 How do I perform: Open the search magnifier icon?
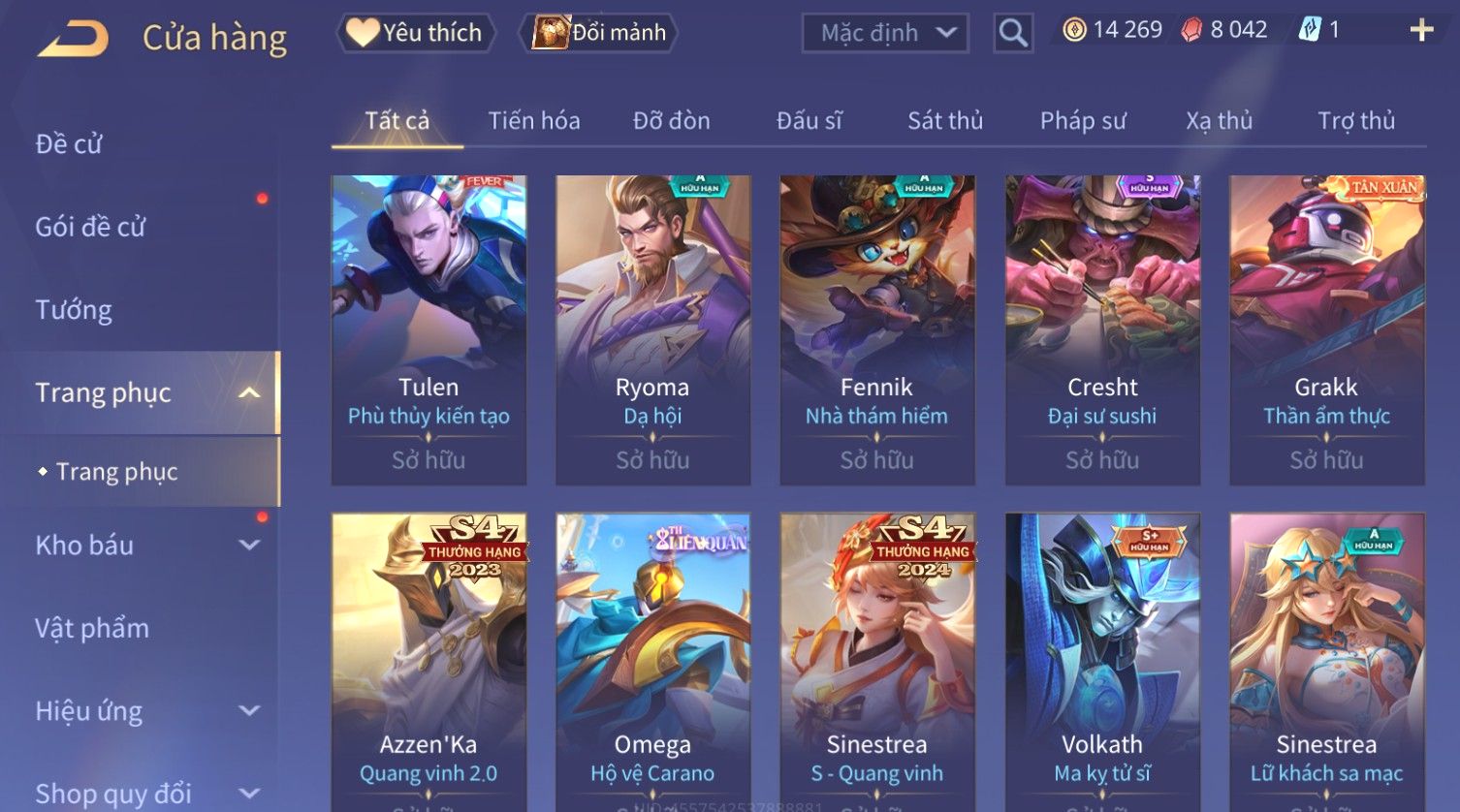click(1013, 33)
